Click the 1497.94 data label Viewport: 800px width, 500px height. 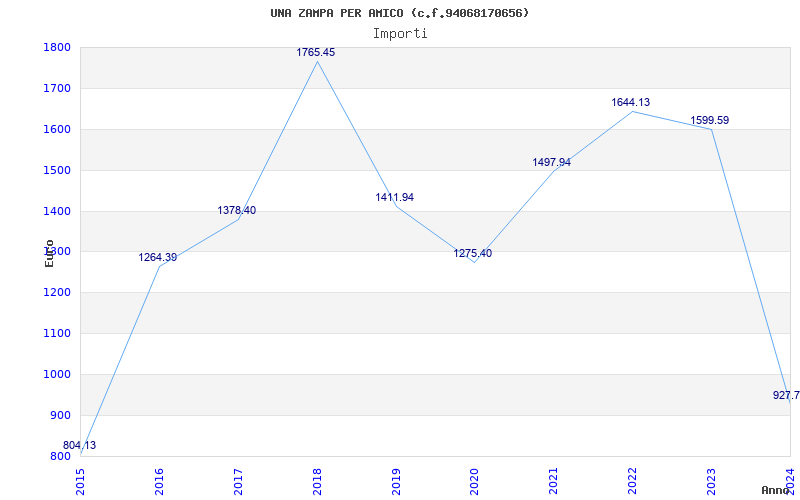552,162
